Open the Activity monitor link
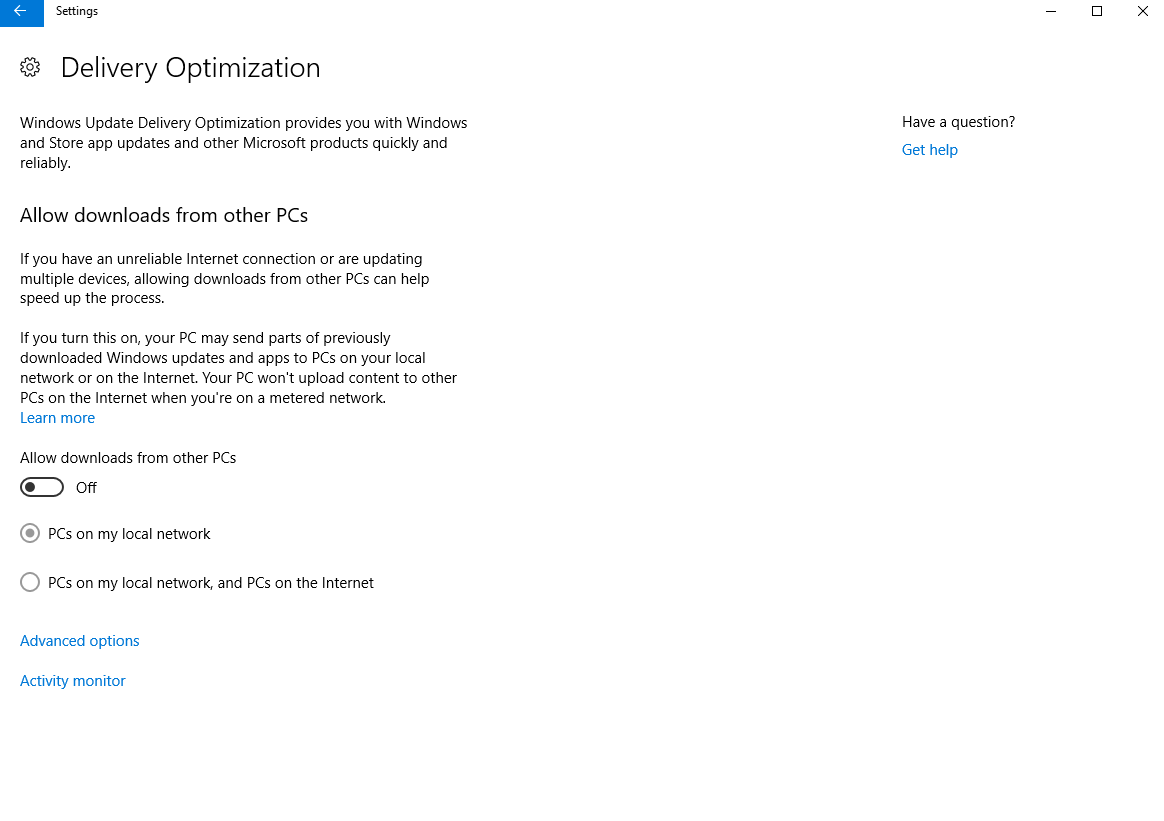Viewport: 1164px width, 821px height. (x=73, y=681)
